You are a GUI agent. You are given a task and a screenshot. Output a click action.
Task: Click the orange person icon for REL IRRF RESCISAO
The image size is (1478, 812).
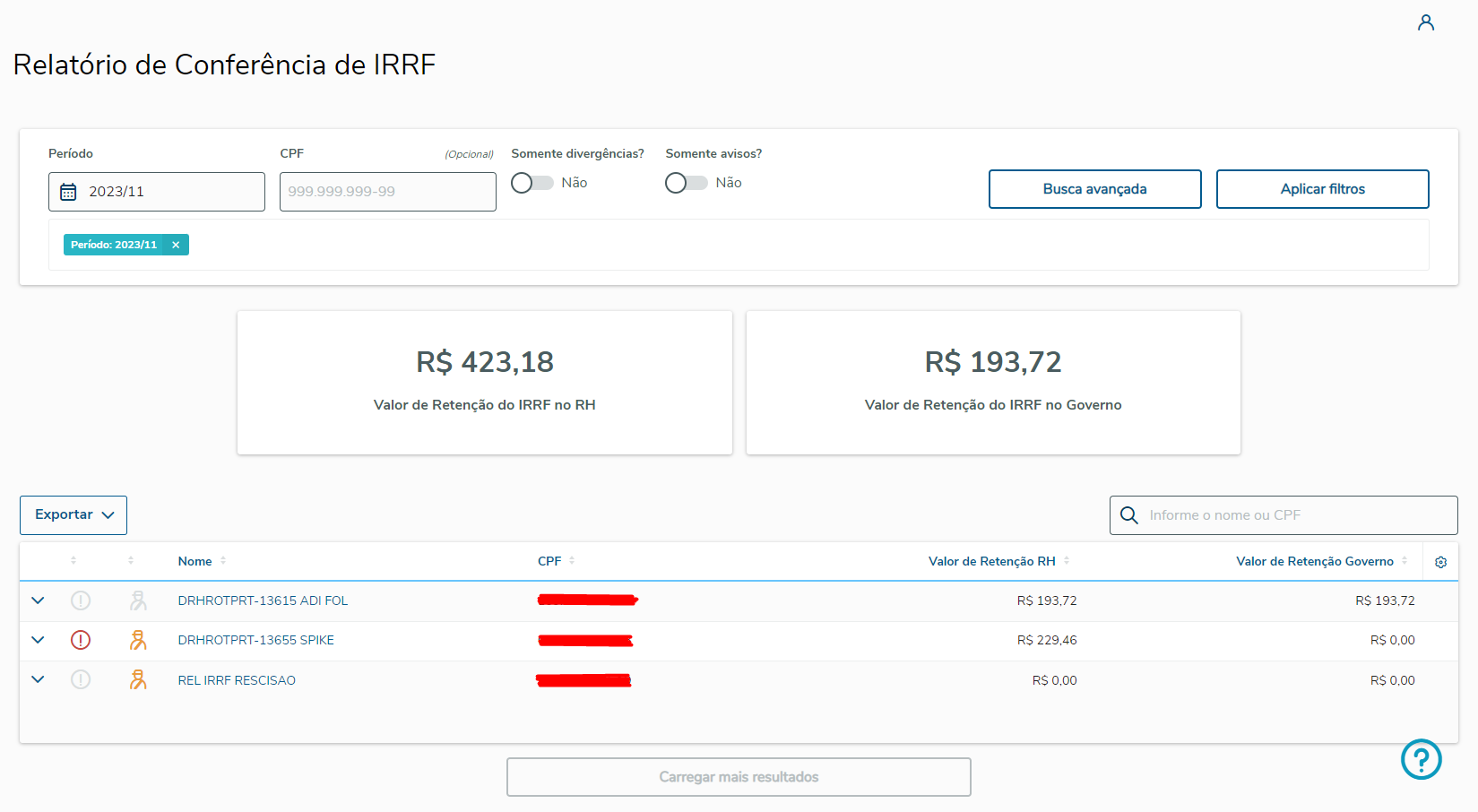coord(138,680)
